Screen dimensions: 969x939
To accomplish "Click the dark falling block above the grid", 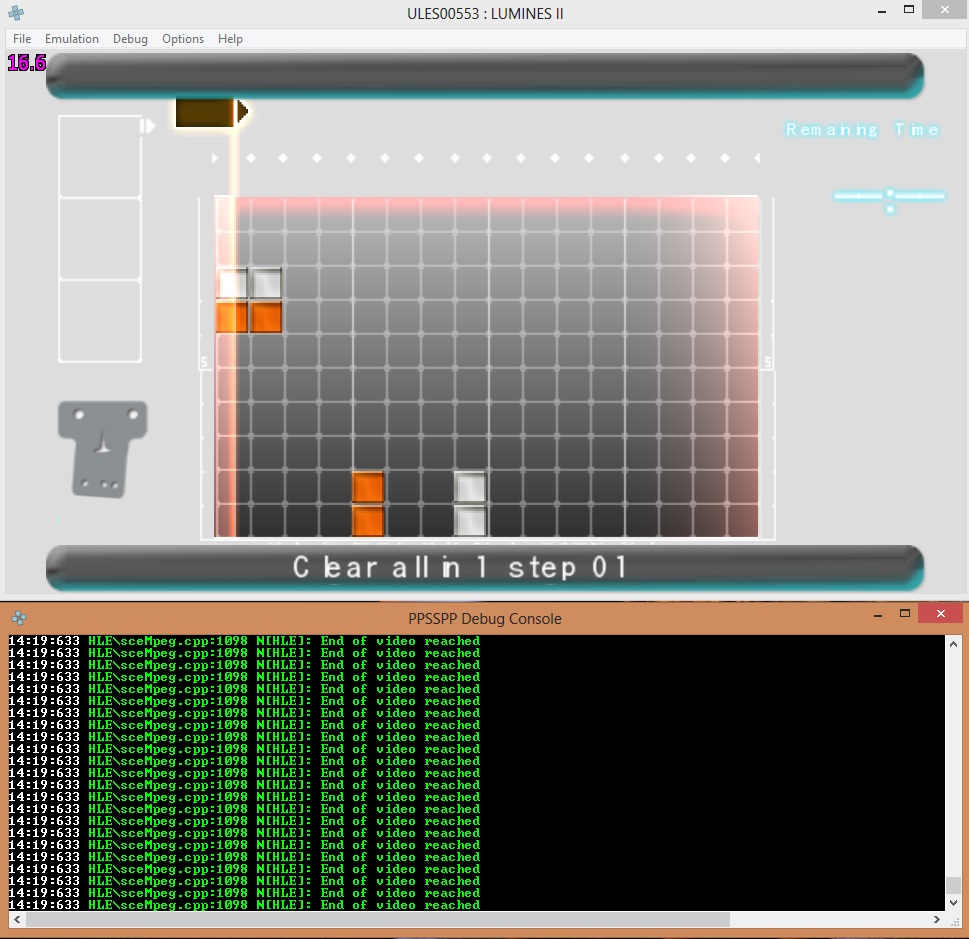I will tap(205, 113).
